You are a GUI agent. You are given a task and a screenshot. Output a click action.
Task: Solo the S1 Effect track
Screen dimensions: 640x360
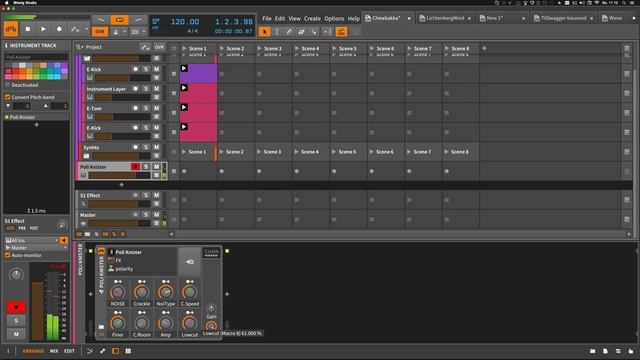pyautogui.click(x=146, y=195)
